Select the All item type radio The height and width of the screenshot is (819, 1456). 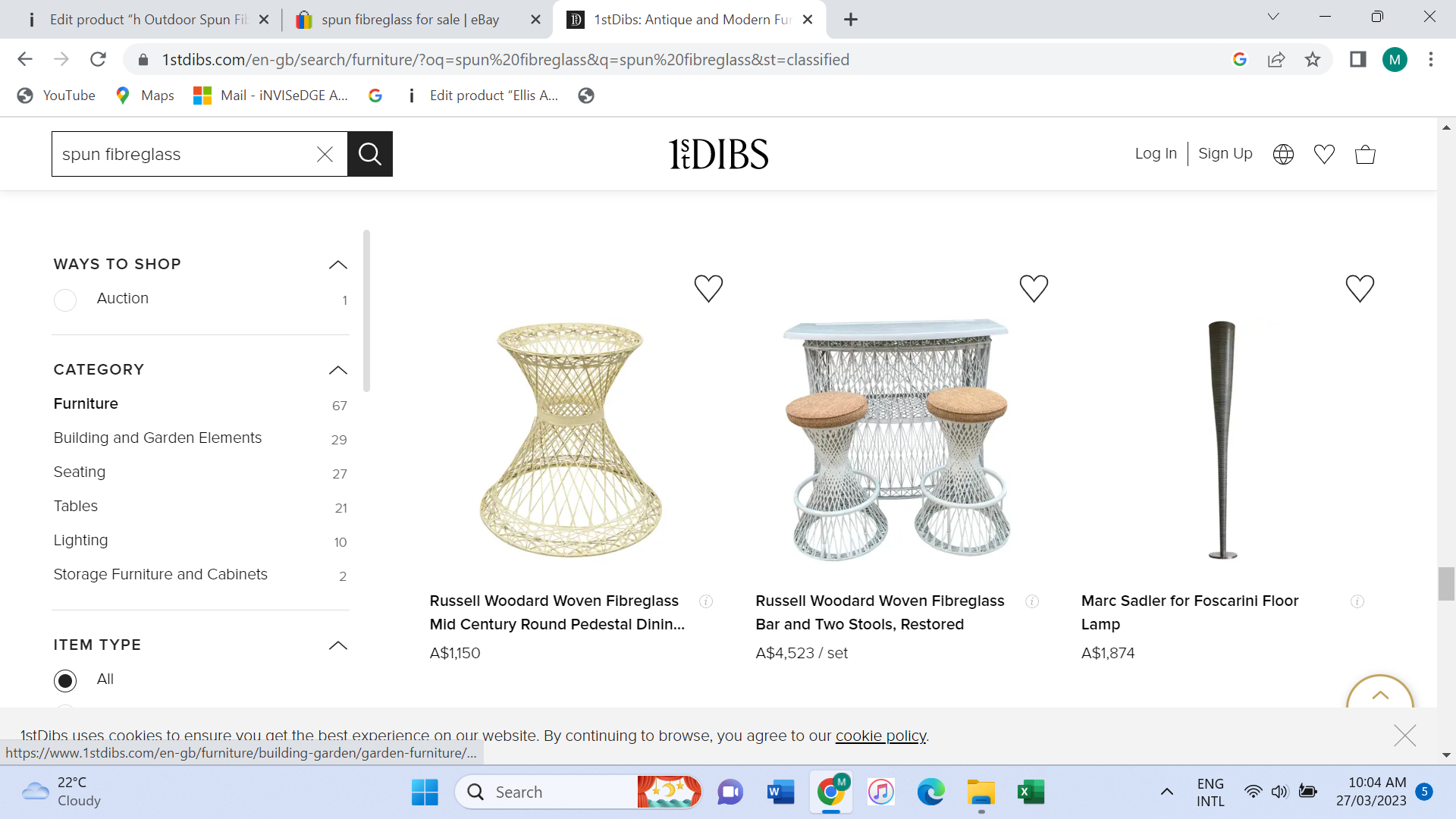[65, 680]
